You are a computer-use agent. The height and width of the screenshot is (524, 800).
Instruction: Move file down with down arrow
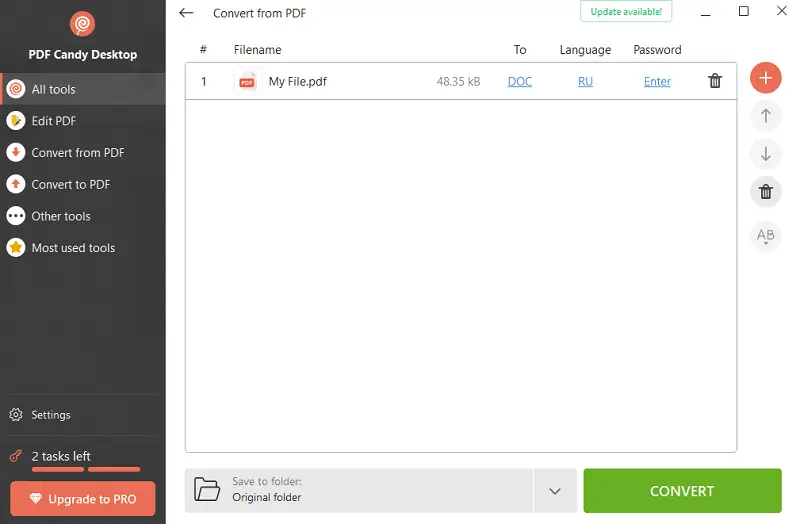coord(765,154)
